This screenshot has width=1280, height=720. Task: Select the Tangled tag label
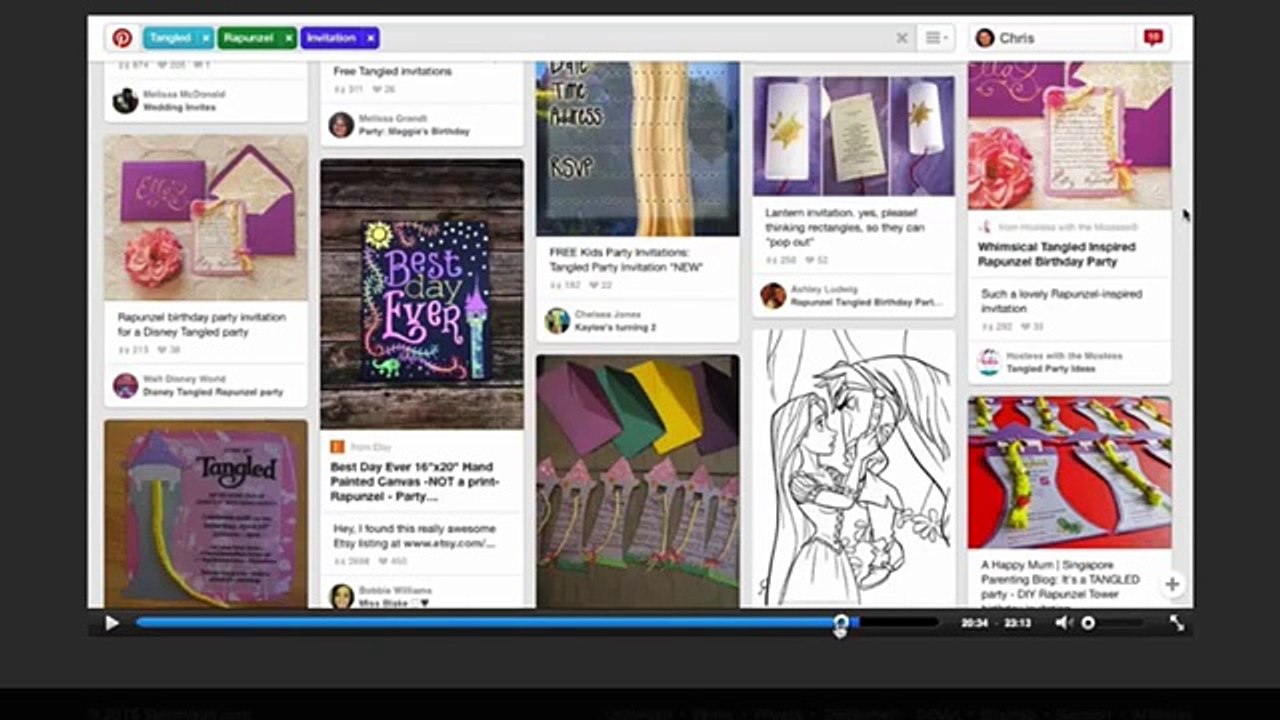tap(170, 38)
